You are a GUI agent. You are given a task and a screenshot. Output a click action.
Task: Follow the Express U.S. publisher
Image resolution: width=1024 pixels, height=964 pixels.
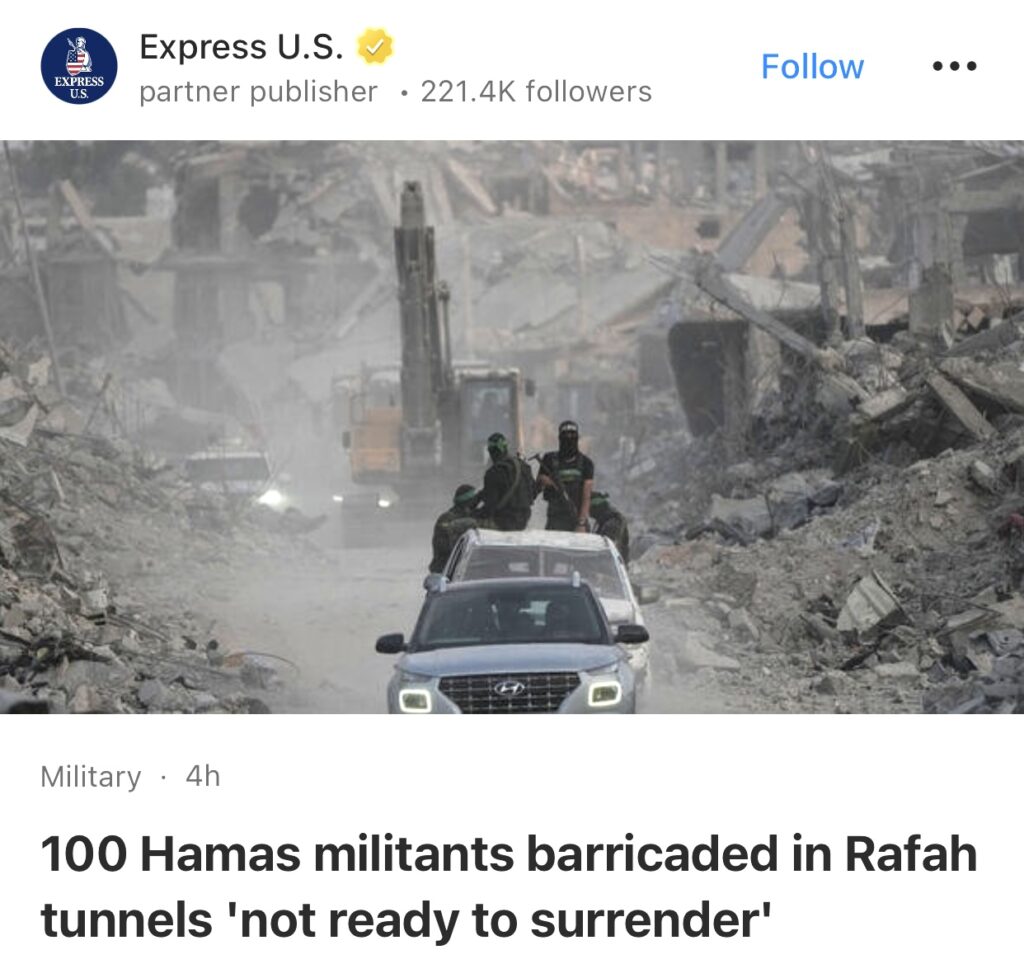click(812, 67)
